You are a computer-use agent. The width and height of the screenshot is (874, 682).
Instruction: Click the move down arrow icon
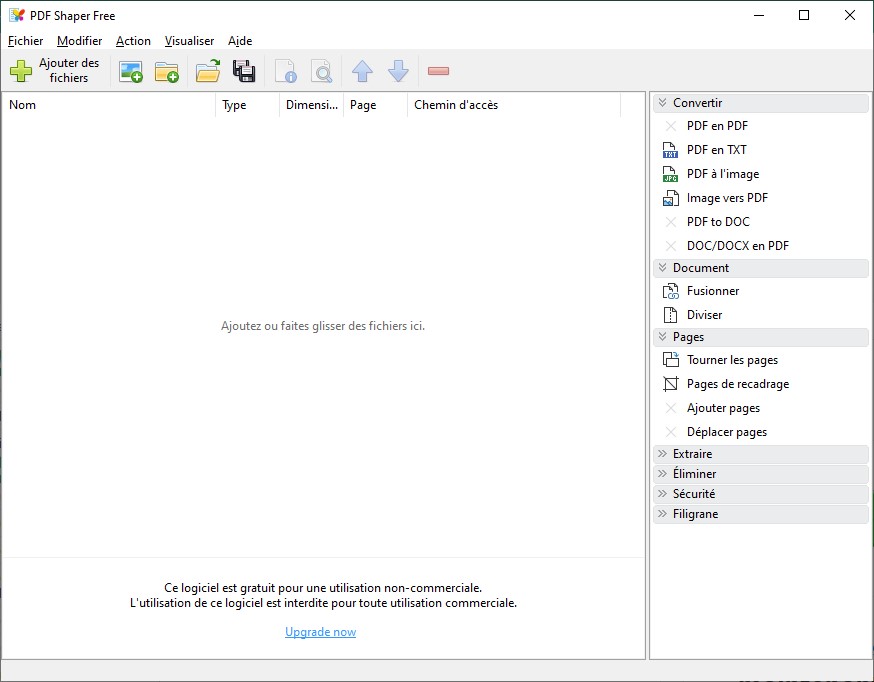[x=398, y=71]
